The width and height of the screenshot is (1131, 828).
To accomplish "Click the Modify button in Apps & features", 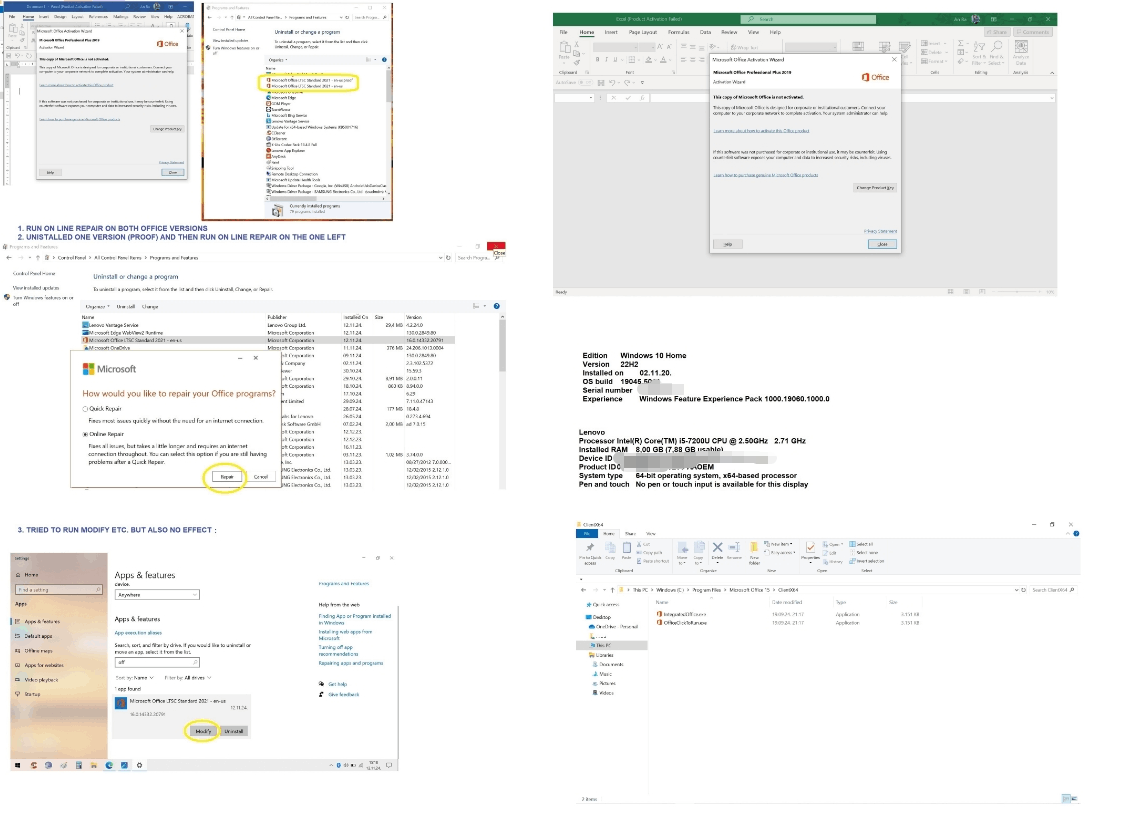I will [x=203, y=731].
